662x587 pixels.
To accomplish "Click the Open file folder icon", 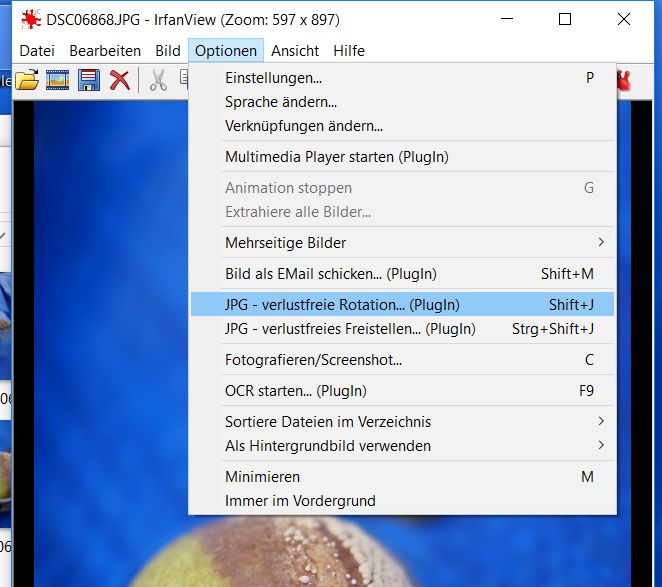I will click(27, 80).
